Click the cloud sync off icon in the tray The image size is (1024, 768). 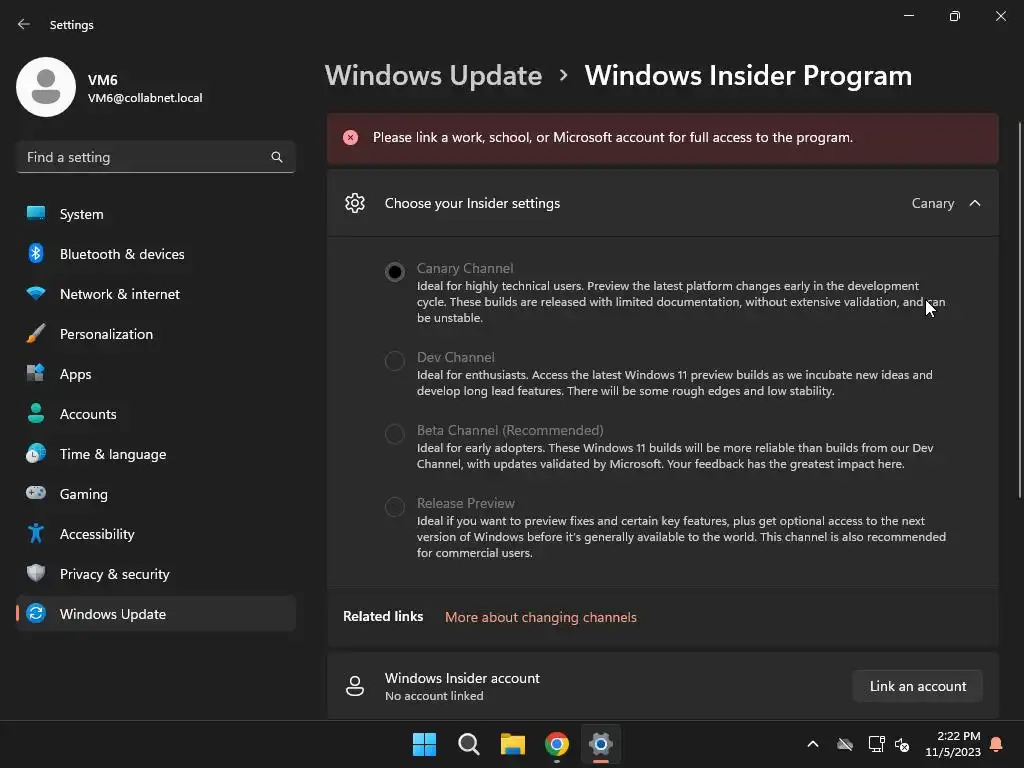[x=845, y=744]
